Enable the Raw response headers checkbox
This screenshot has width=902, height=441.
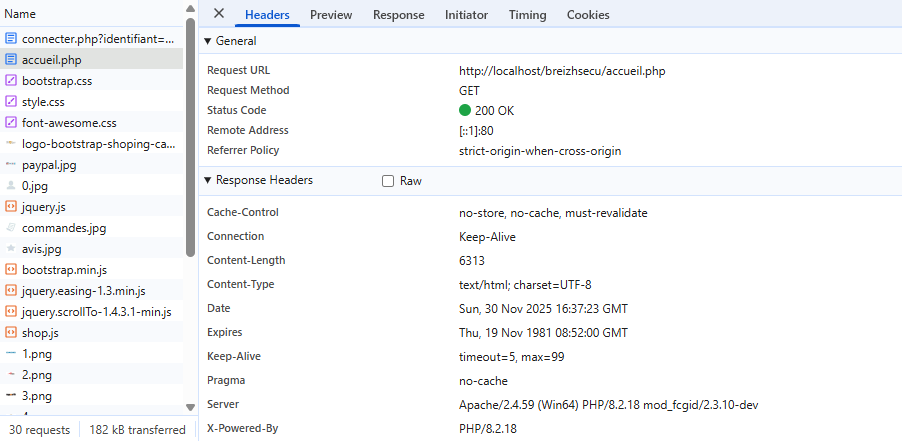pyautogui.click(x=388, y=181)
